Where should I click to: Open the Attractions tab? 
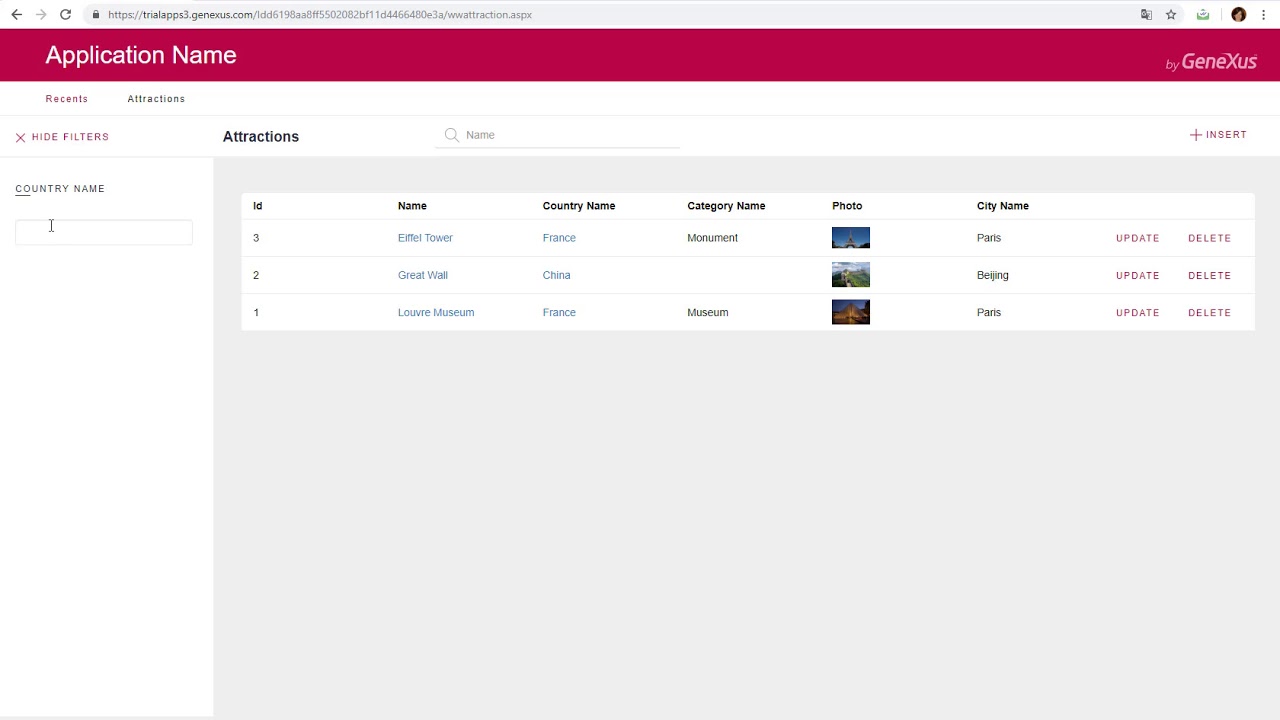point(156,99)
